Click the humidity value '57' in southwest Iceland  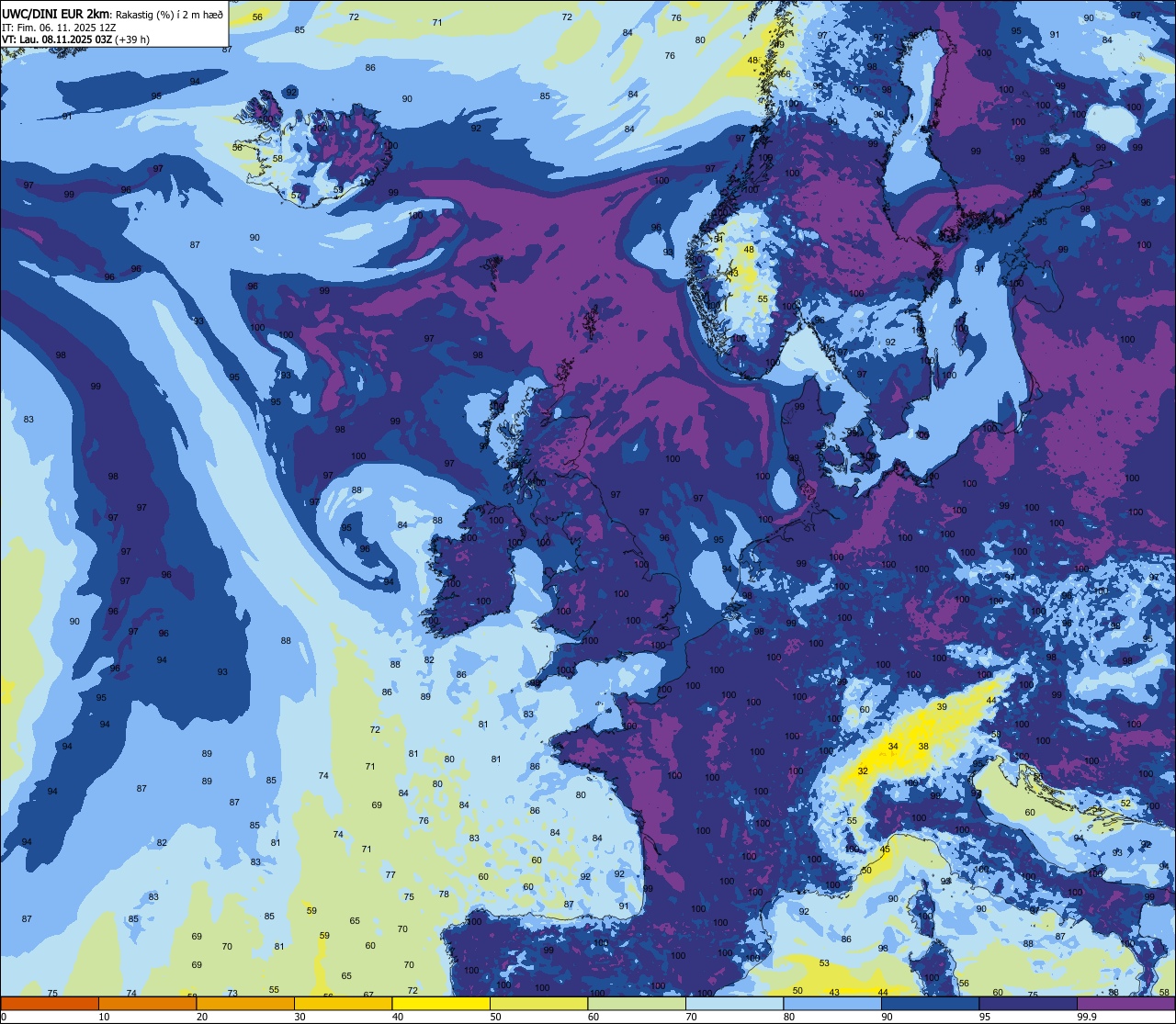click(x=296, y=196)
